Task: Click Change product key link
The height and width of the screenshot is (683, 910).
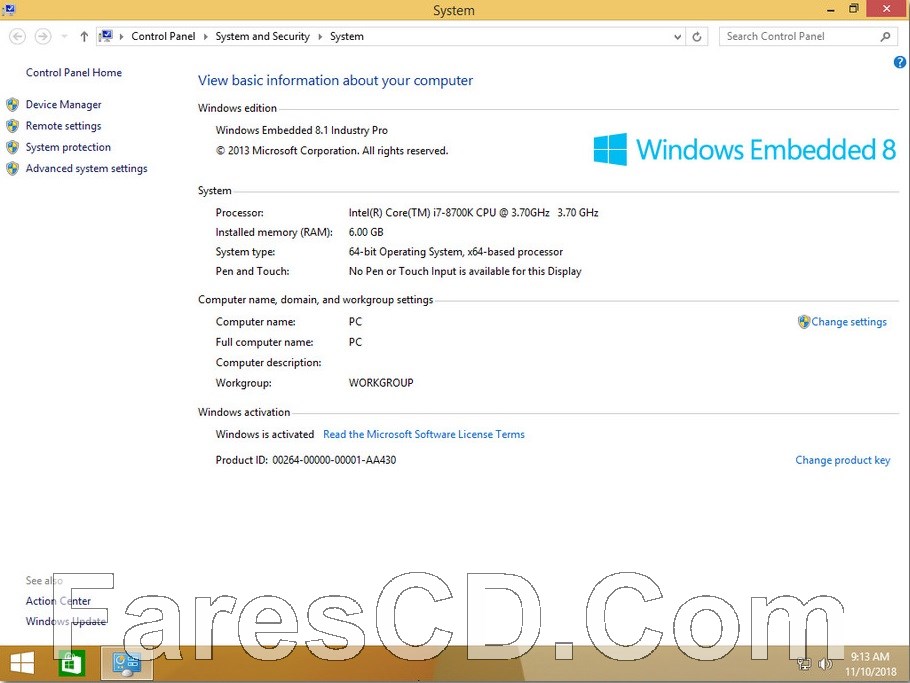Action: point(842,460)
